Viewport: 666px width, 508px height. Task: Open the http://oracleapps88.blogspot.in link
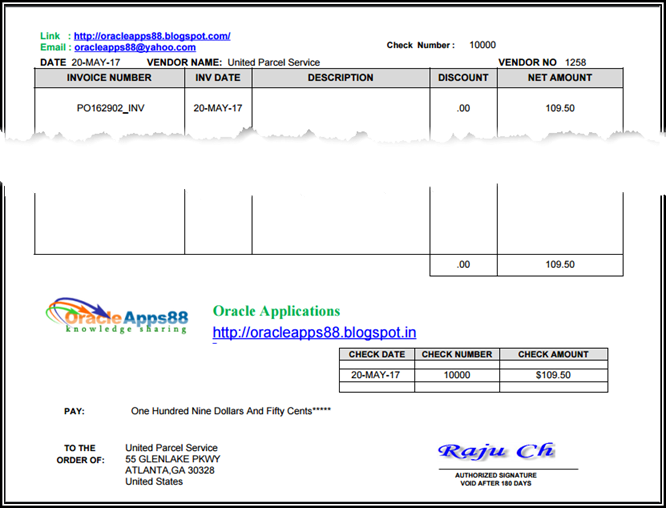coord(314,332)
